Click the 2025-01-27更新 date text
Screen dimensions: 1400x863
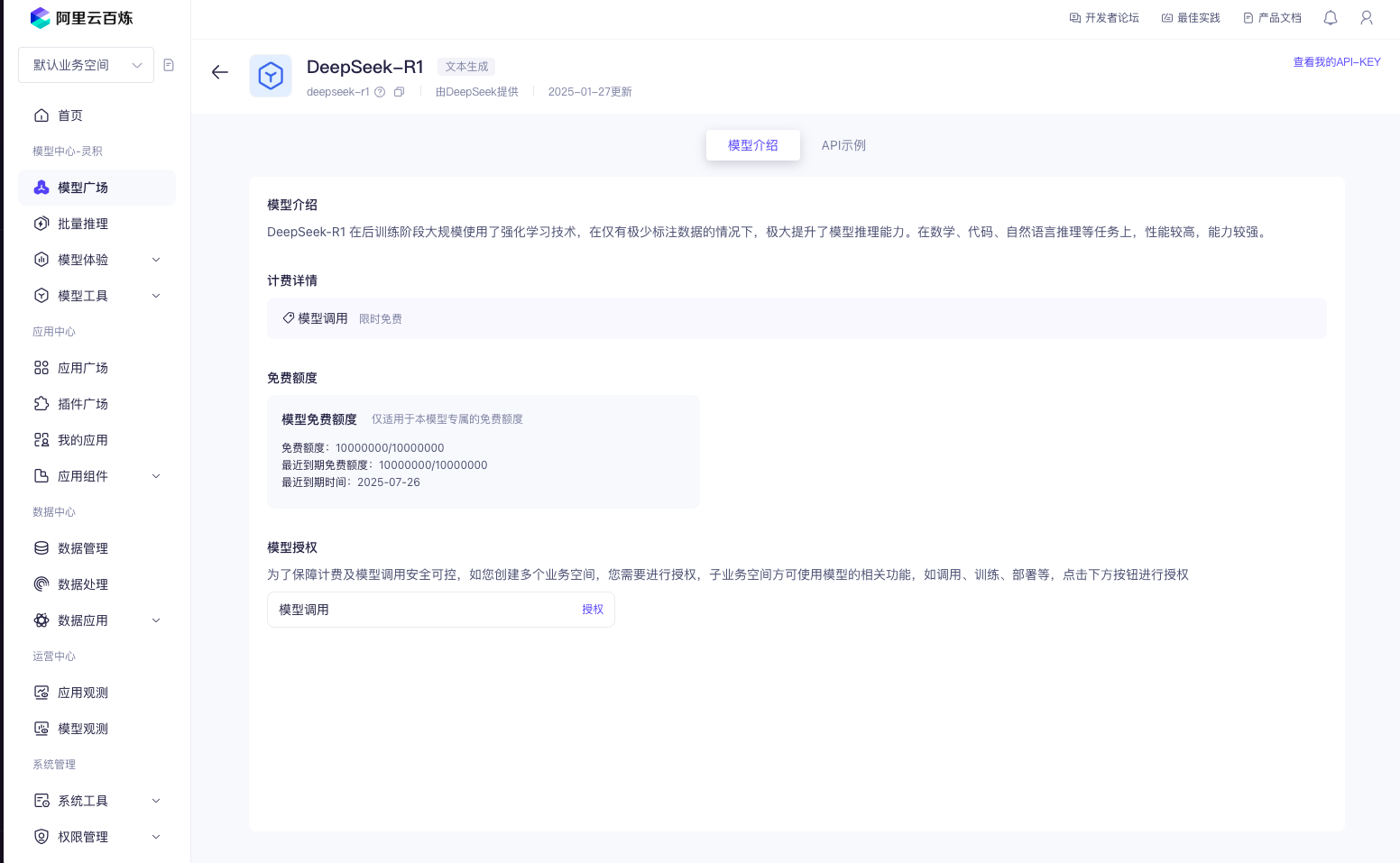590,92
